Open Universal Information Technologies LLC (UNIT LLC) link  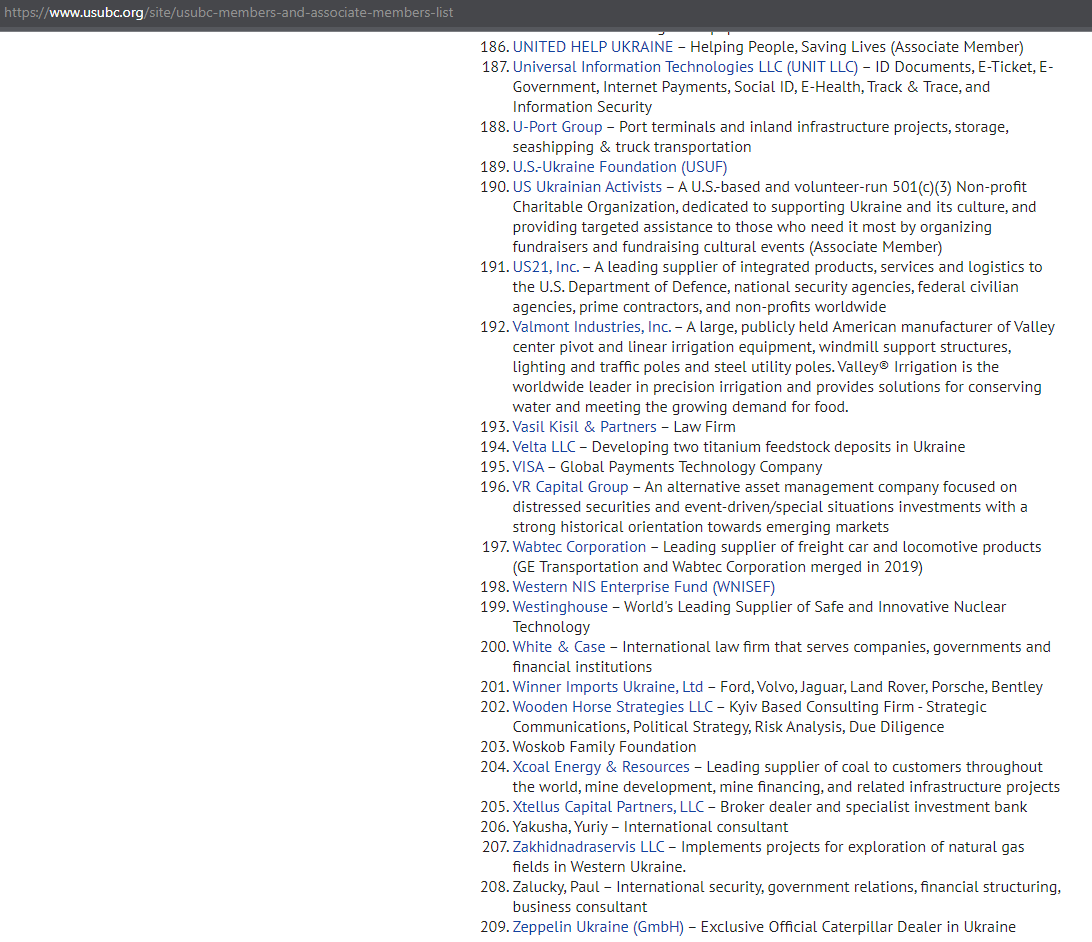coord(685,67)
